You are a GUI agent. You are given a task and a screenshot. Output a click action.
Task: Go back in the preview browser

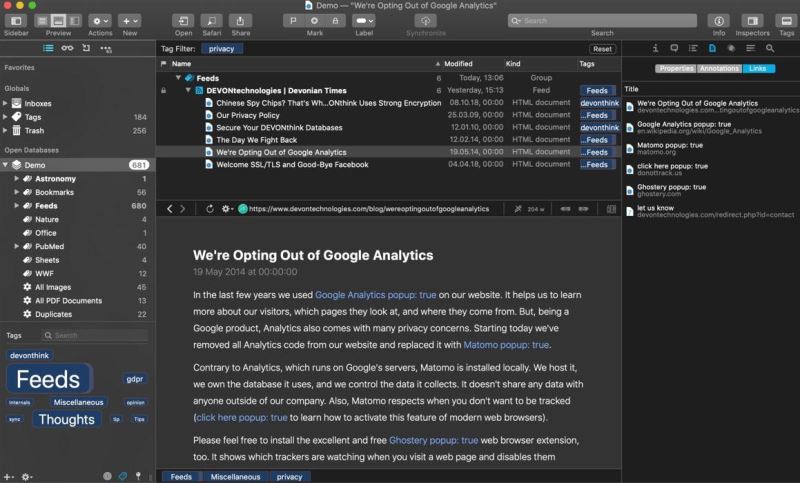(169, 209)
